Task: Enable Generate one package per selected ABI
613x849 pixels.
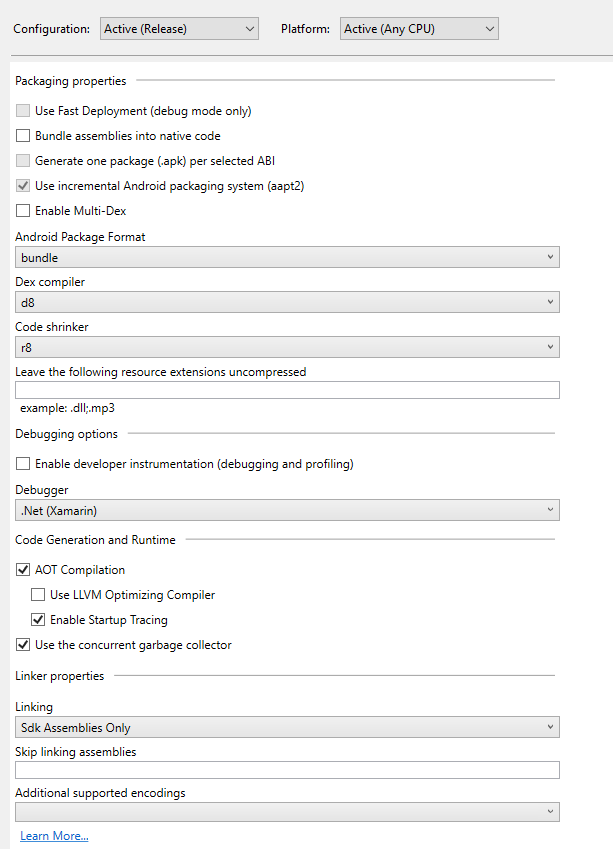Action: point(23,160)
